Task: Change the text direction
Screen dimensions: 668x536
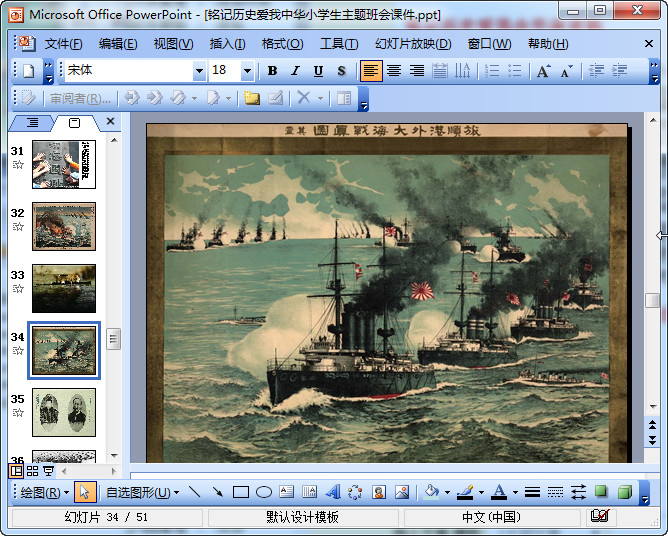Action: click(x=462, y=71)
